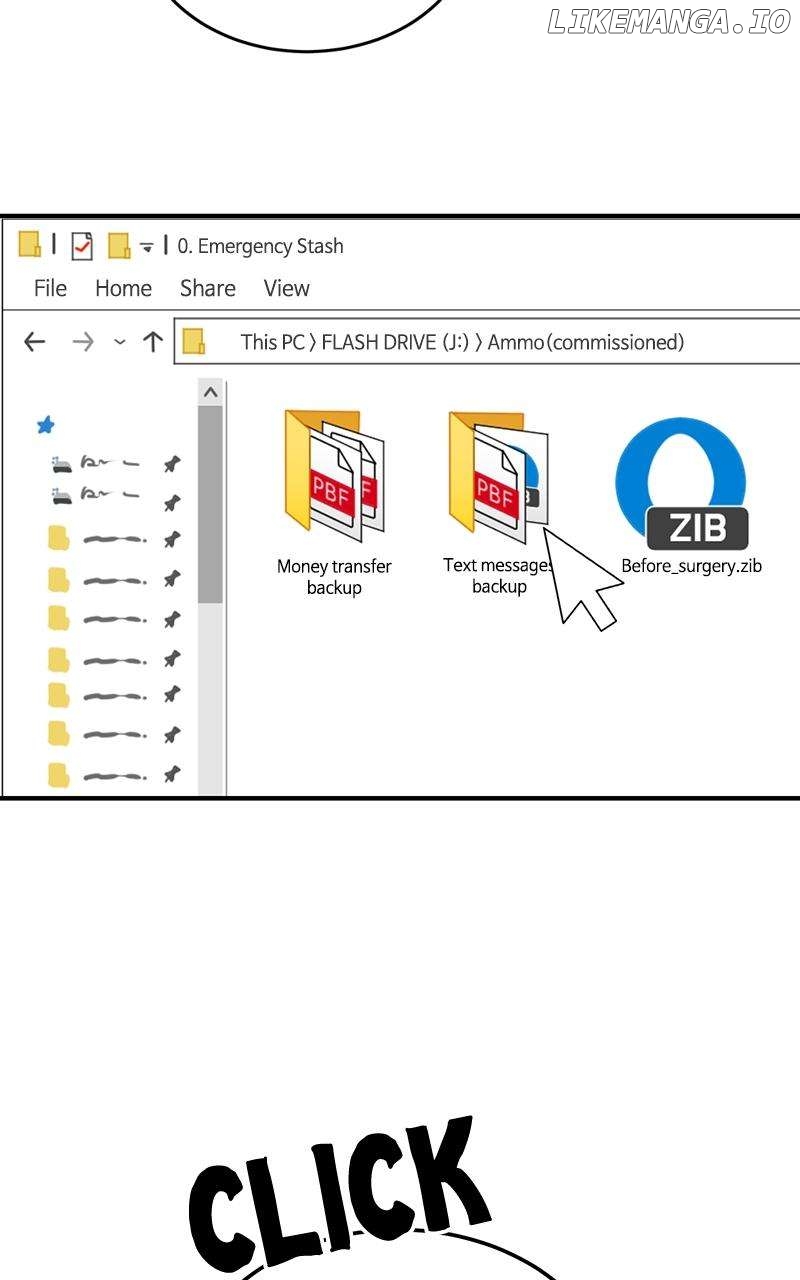
Task: Open the quick access toolbar customize dropdown
Action: (x=146, y=247)
